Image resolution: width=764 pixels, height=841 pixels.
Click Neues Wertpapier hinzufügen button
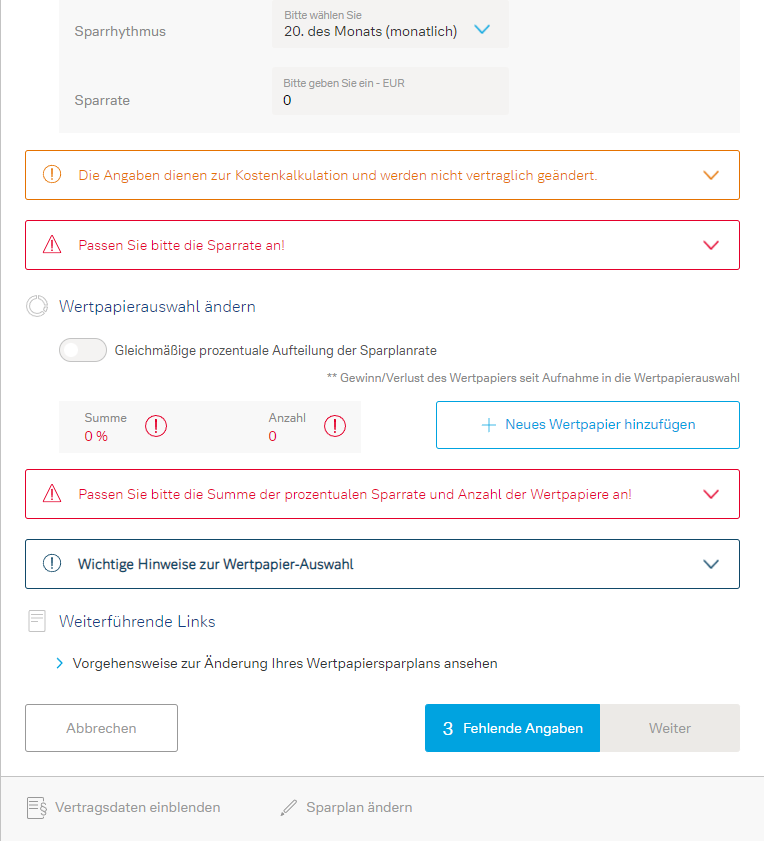pos(588,425)
